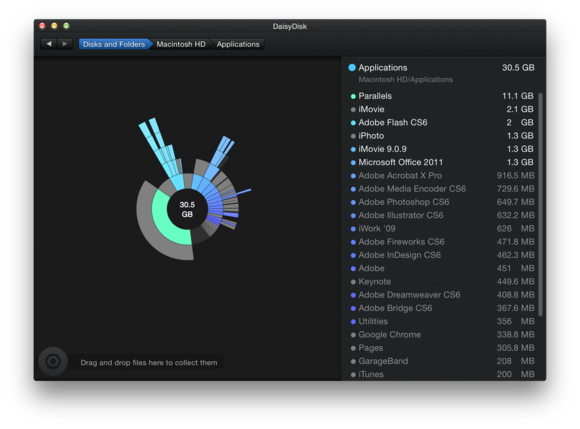
Task: Click the 30.5 GB chart center
Action: 187,209
